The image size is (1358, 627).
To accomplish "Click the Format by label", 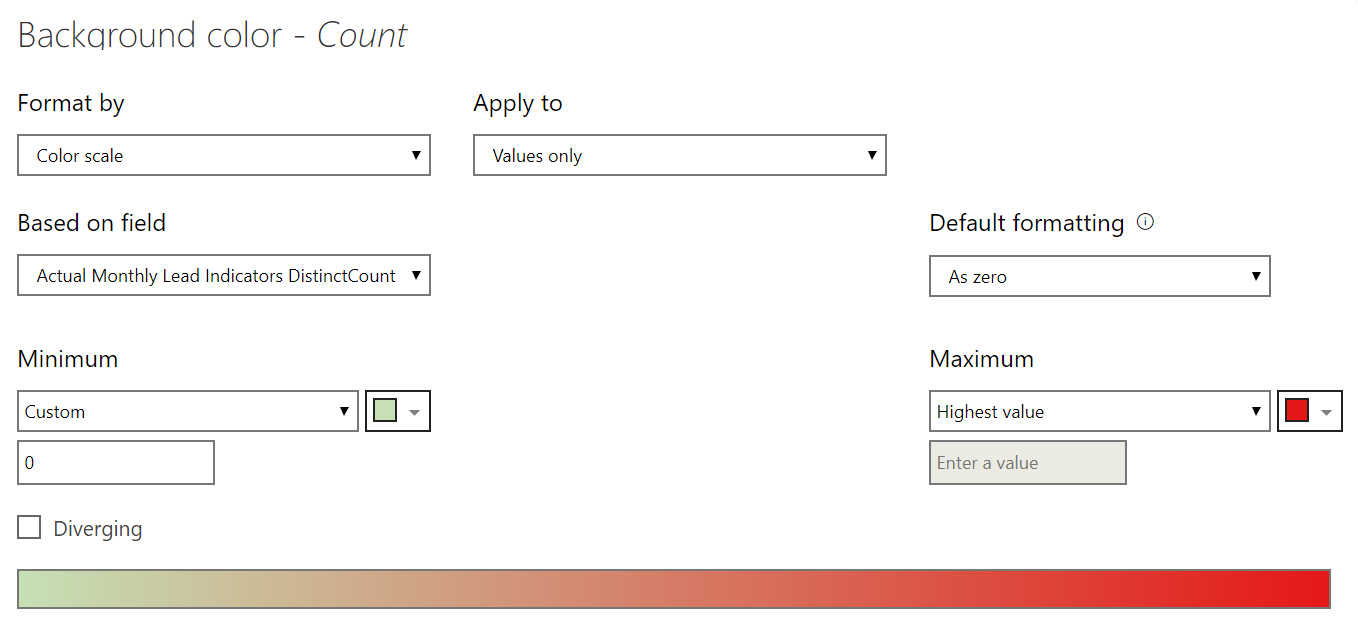I will click(71, 103).
